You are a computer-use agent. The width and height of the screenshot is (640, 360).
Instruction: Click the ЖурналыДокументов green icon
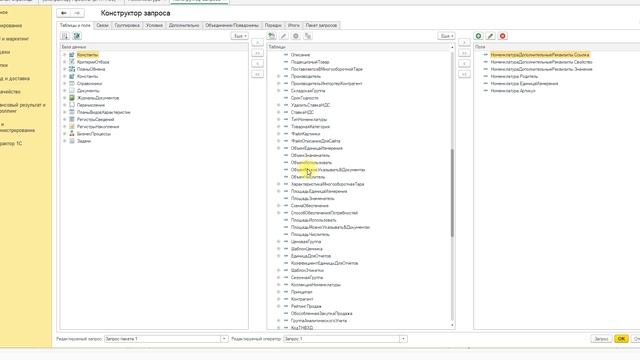(x=72, y=98)
